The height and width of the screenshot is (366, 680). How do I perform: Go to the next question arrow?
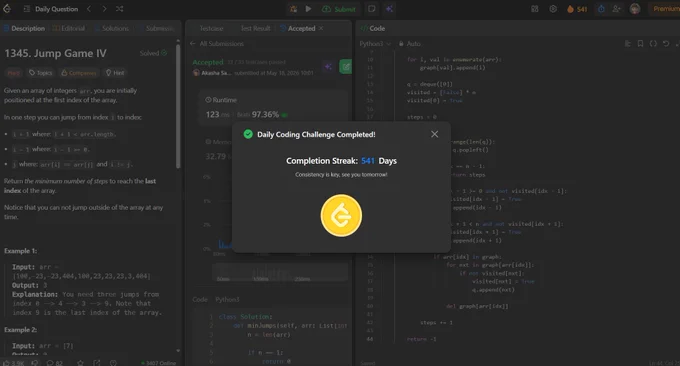coord(104,9)
